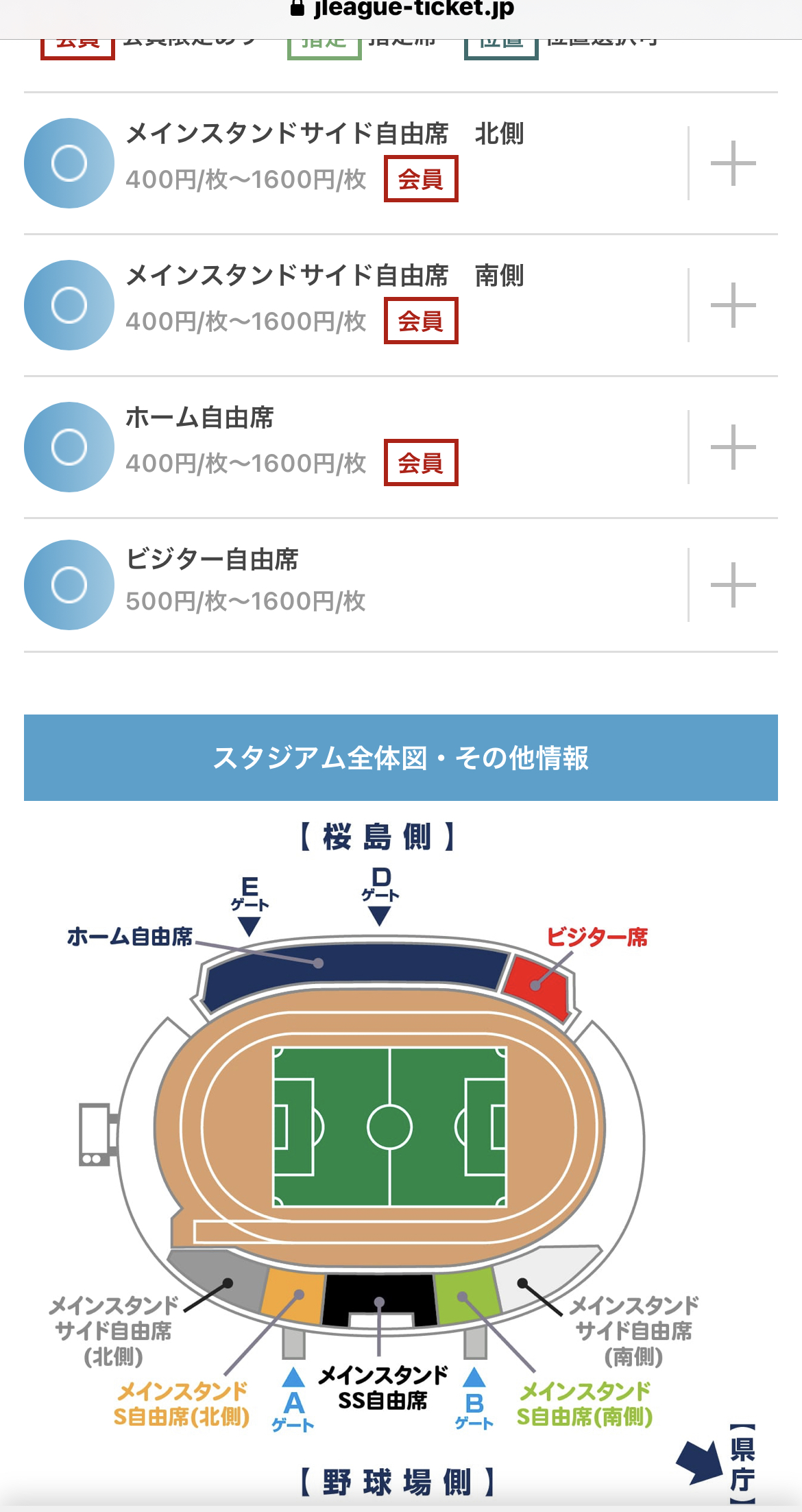Image resolution: width=802 pixels, height=1512 pixels.
Task: Expand the メインスタンドサイド自由席 南側 plus icon
Action: [x=733, y=305]
